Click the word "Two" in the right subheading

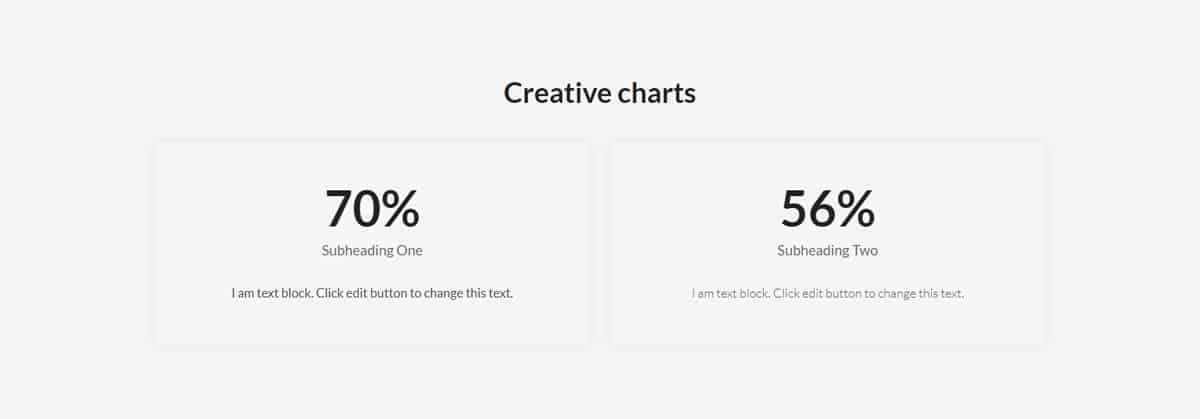point(865,251)
